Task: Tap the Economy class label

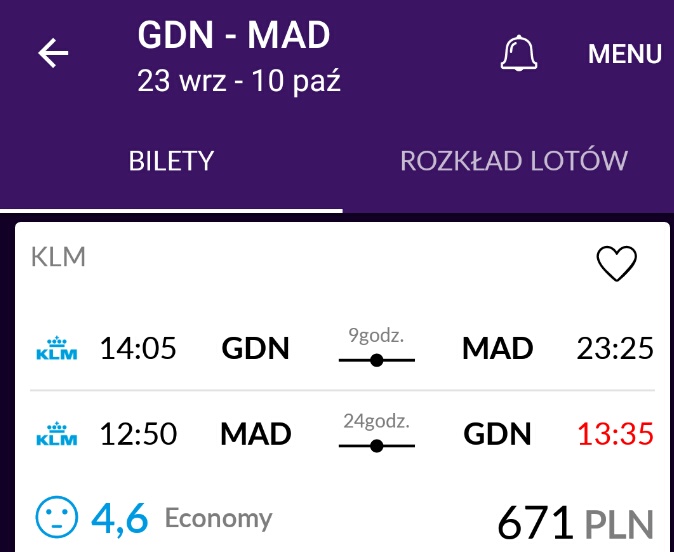Action: [x=218, y=519]
